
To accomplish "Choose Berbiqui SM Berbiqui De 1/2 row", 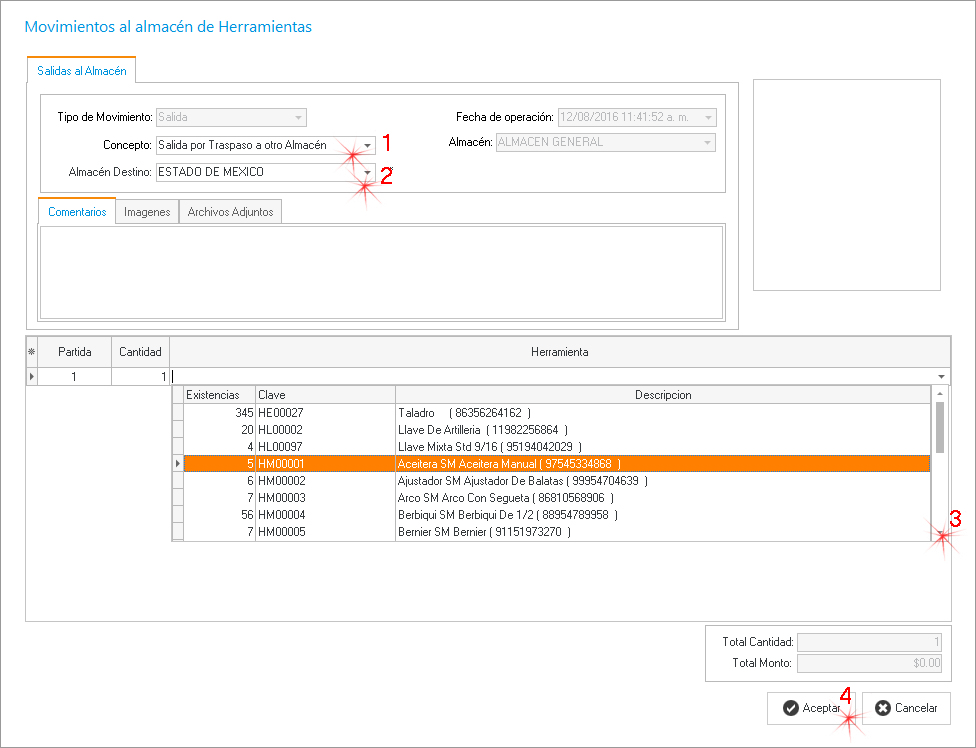I will [550, 514].
